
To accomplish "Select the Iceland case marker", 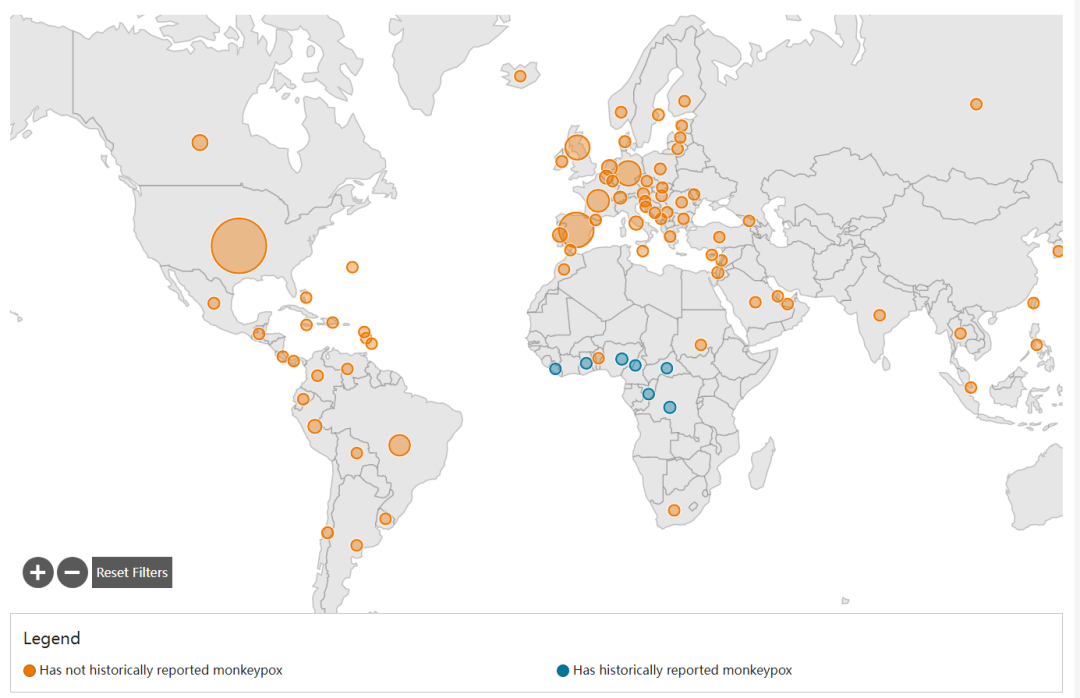I will (520, 76).
